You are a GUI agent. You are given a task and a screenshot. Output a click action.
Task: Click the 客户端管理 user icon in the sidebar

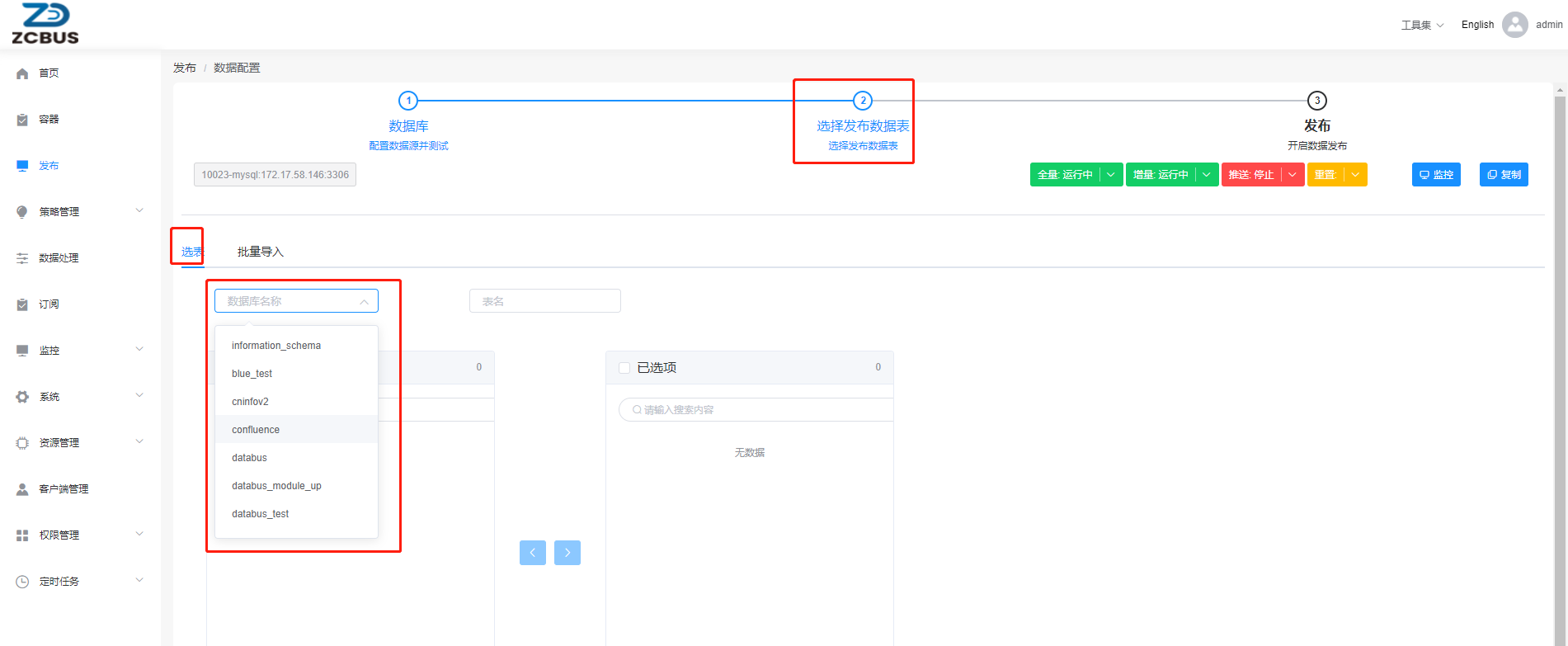point(22,489)
